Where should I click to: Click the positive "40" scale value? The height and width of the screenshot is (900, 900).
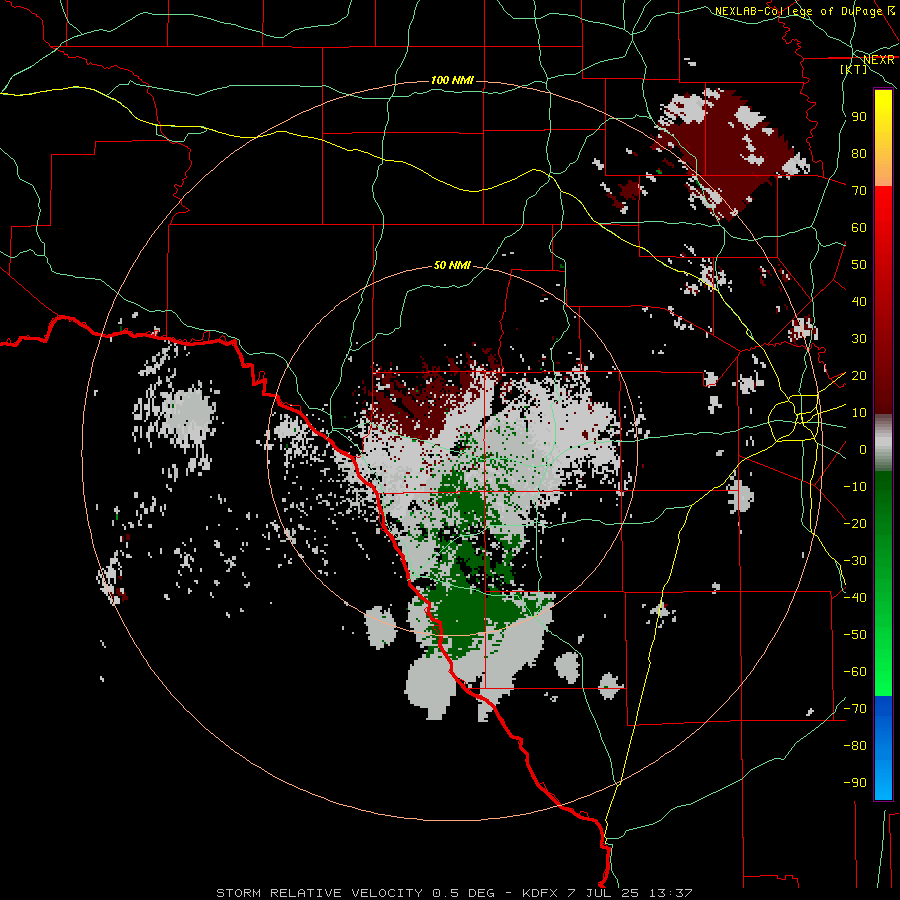point(859,302)
